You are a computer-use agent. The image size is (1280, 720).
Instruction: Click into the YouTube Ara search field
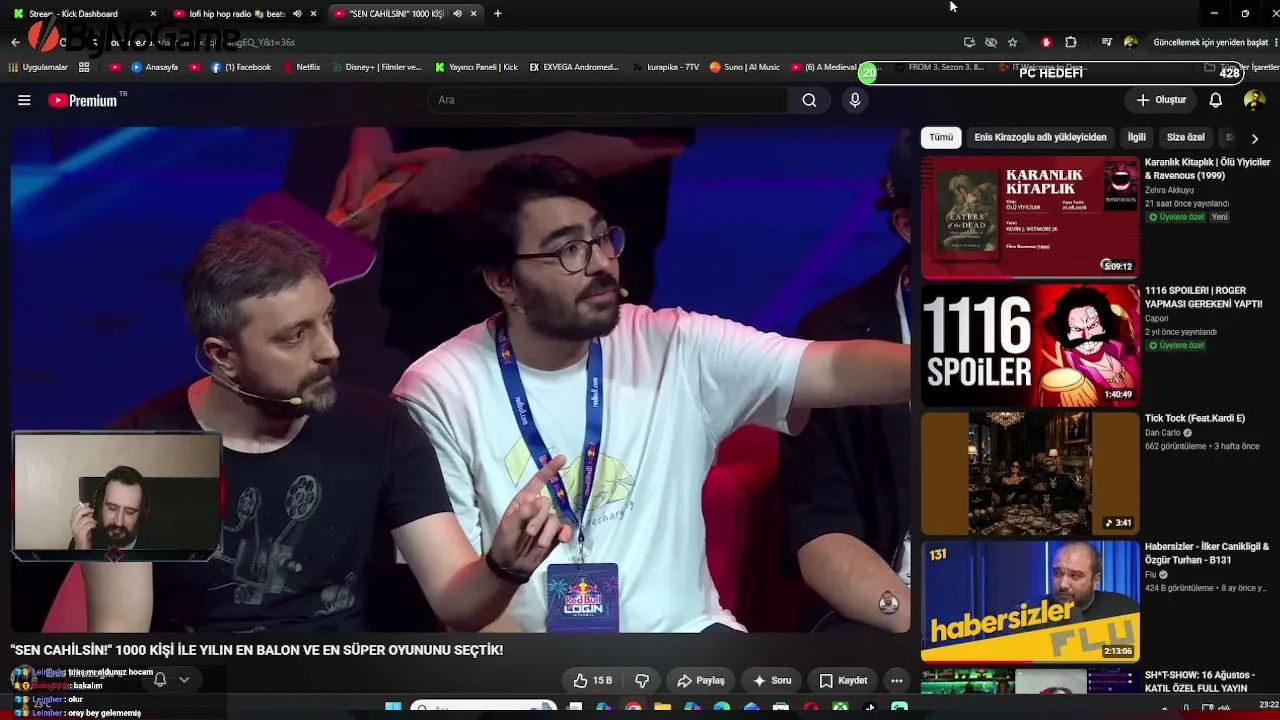pos(607,100)
